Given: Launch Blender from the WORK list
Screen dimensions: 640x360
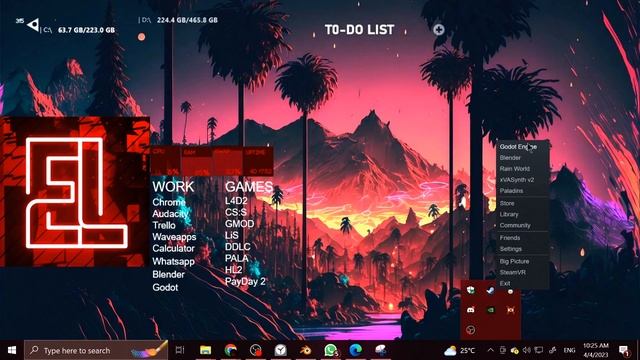Looking at the screenshot, I should (x=168, y=274).
